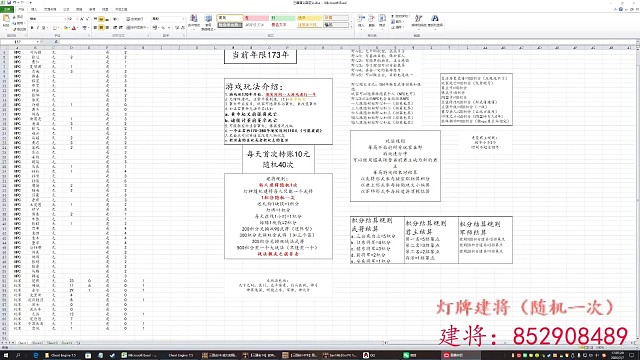Viewport: 640px width, 360px height.
Task: Open Microsoft Edge from the taskbar
Action: [x=36, y=356]
